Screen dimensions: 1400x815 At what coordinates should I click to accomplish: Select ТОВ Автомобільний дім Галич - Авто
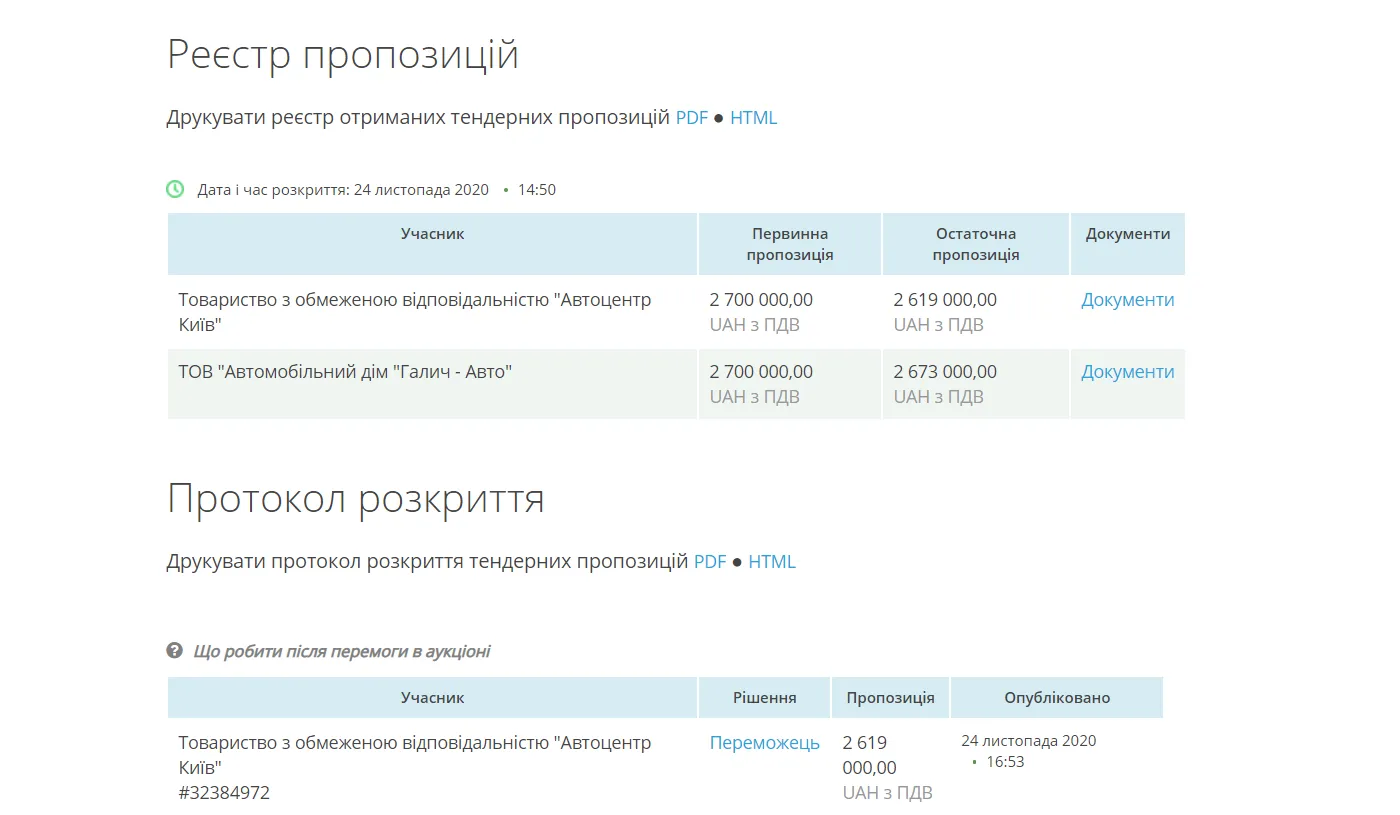pos(345,372)
